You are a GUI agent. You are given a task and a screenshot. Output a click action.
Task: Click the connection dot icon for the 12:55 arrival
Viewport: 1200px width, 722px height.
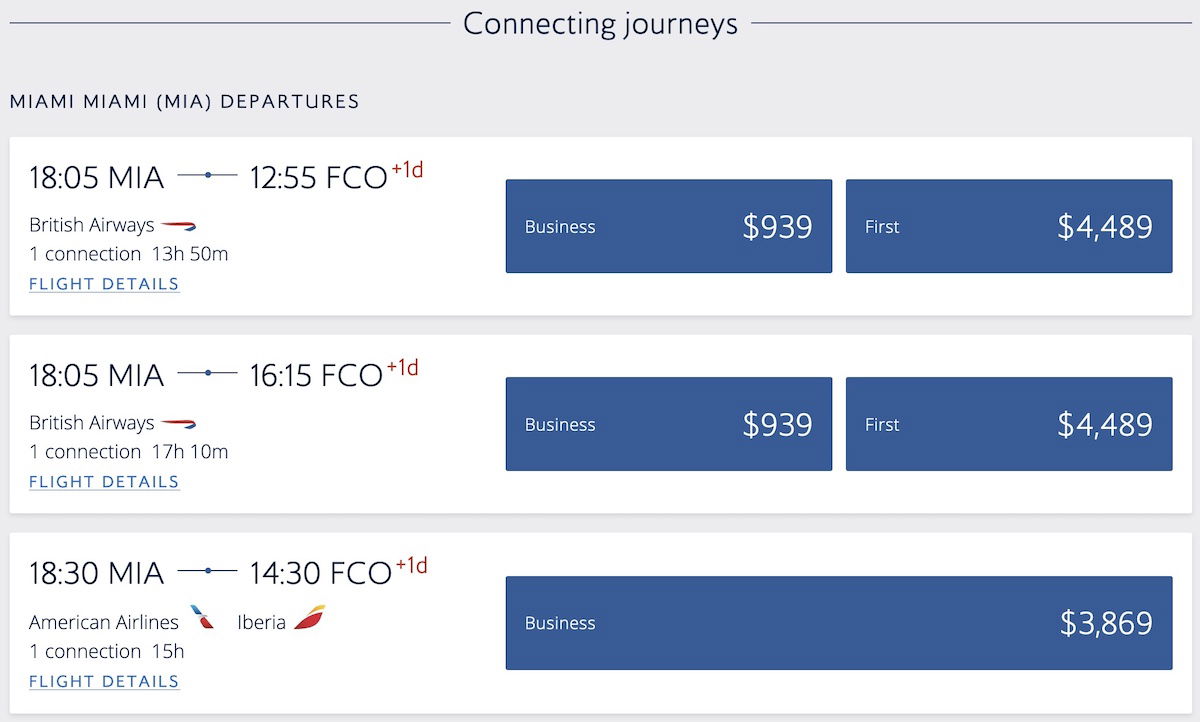207,176
